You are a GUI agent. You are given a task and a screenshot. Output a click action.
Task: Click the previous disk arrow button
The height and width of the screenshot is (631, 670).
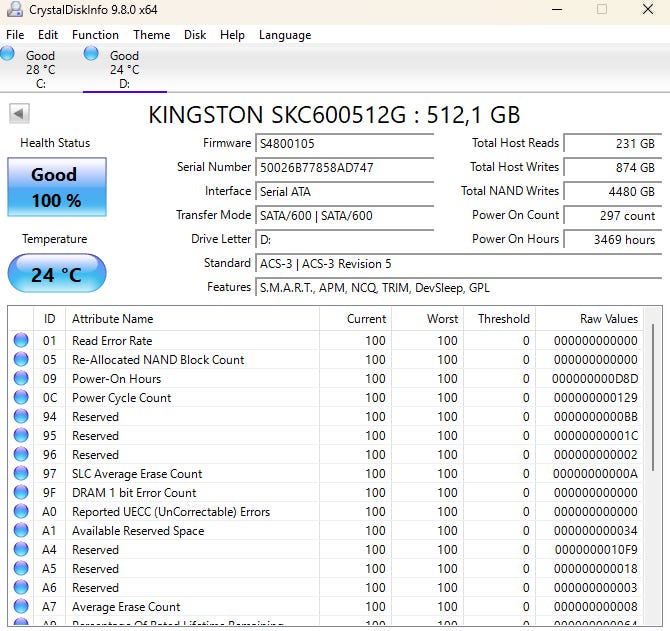pos(19,114)
